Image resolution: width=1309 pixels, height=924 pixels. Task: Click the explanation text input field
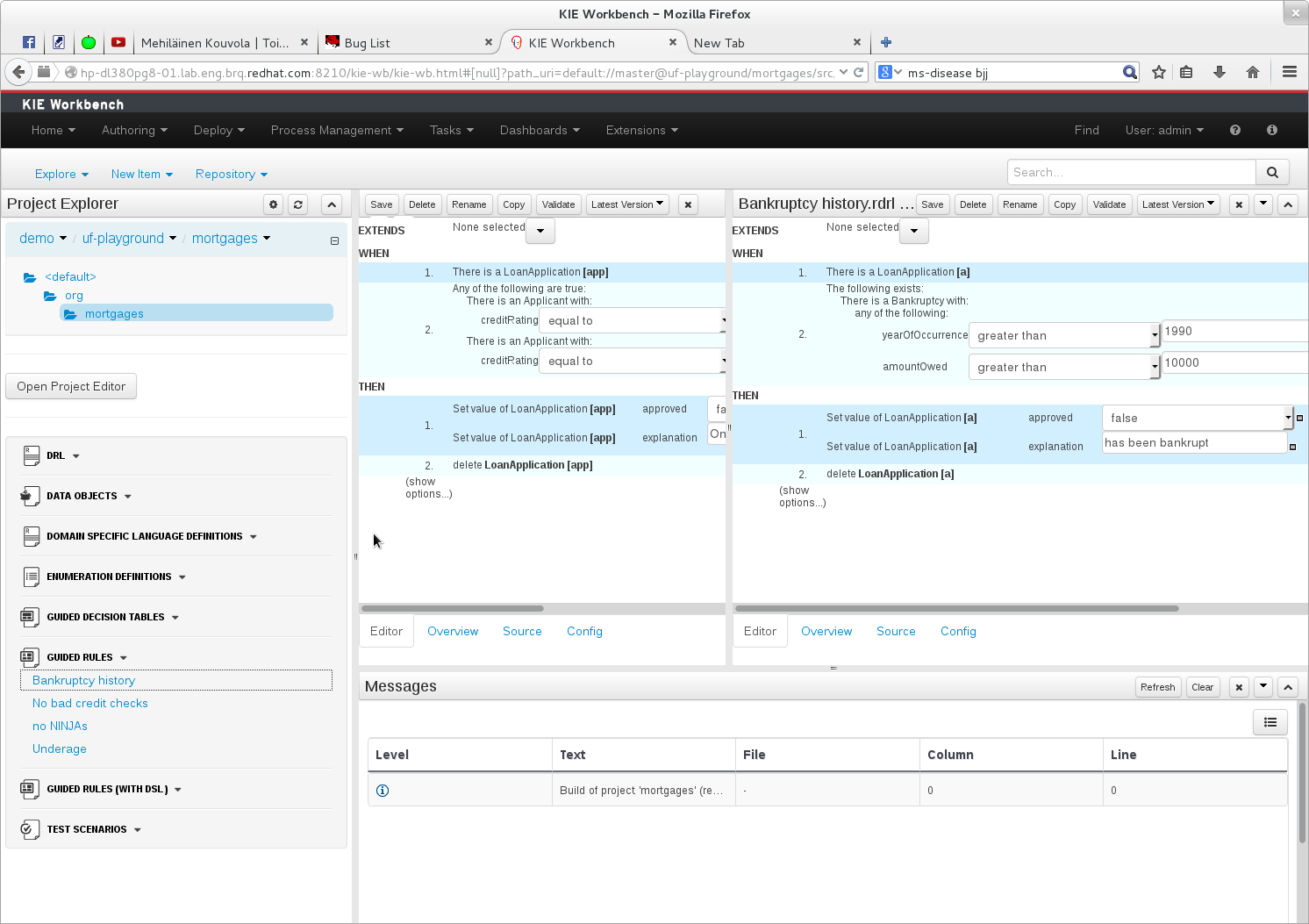1193,443
